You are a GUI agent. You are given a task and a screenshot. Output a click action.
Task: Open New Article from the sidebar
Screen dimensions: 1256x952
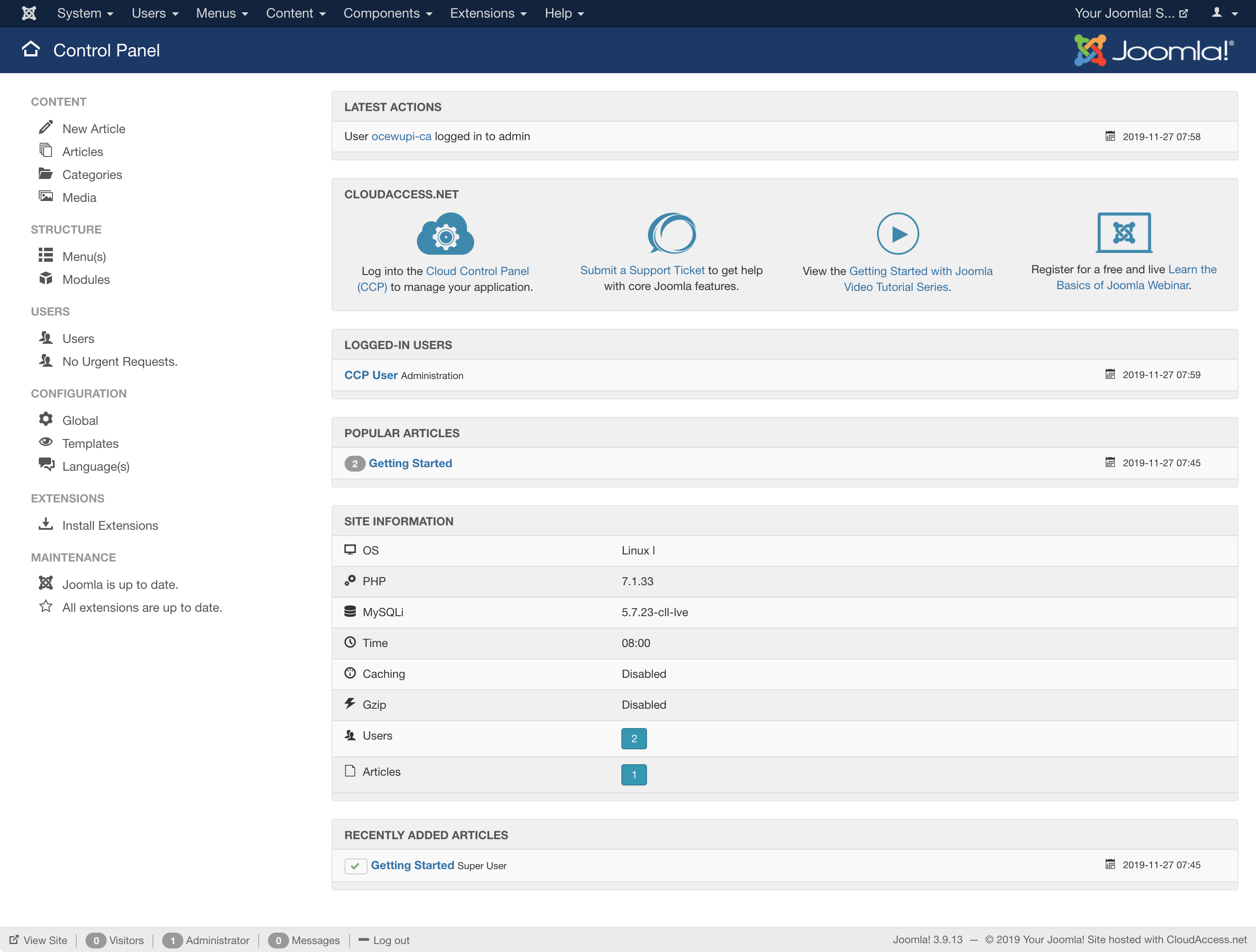coord(94,129)
